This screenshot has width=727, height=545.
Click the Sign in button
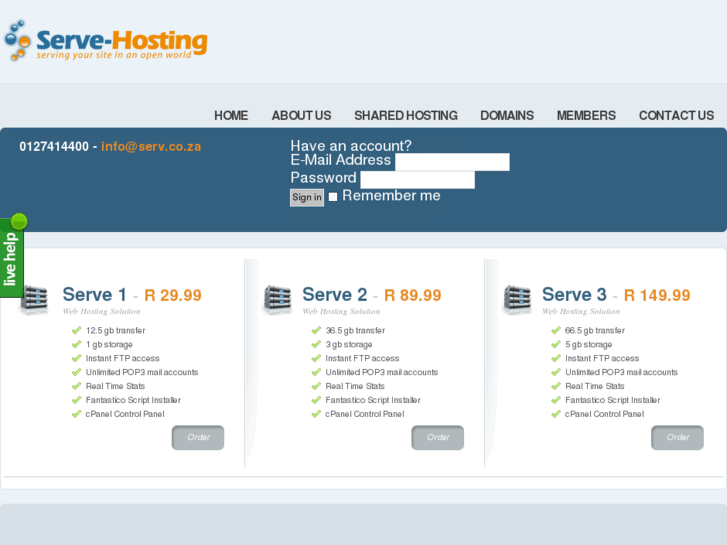point(307,198)
